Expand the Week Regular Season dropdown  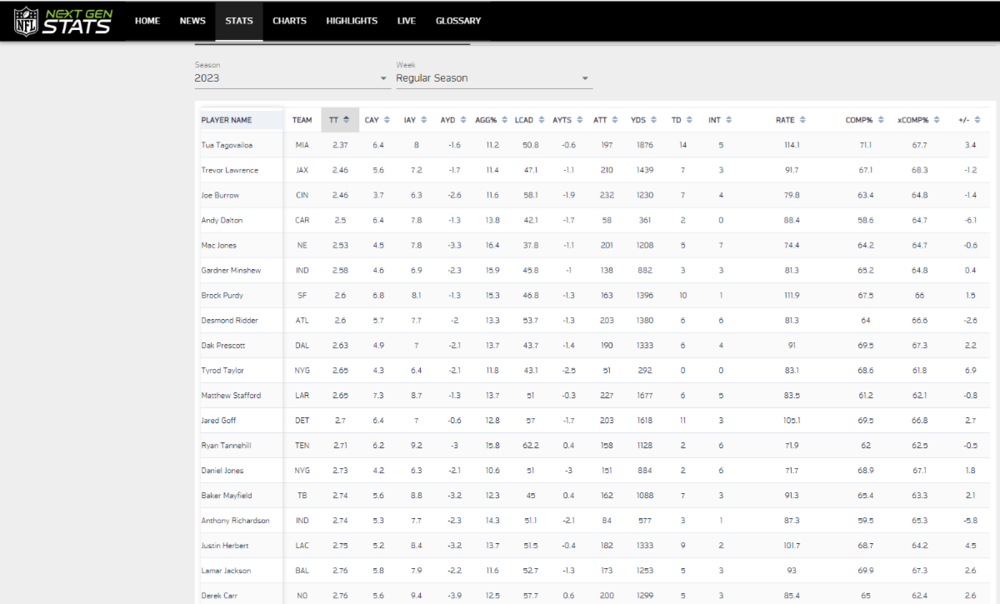(493, 78)
